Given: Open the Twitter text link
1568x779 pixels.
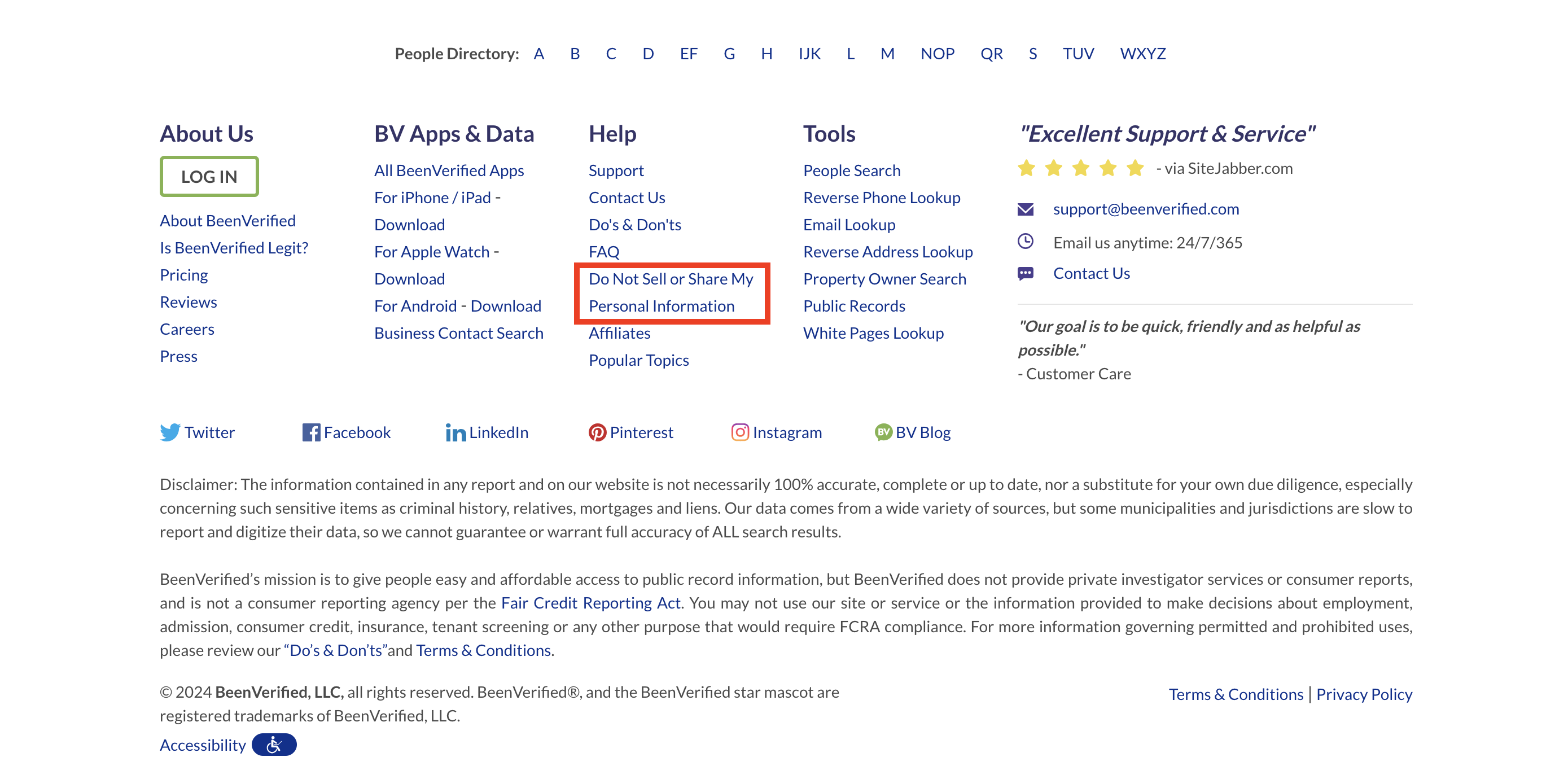Looking at the screenshot, I should click(x=209, y=432).
